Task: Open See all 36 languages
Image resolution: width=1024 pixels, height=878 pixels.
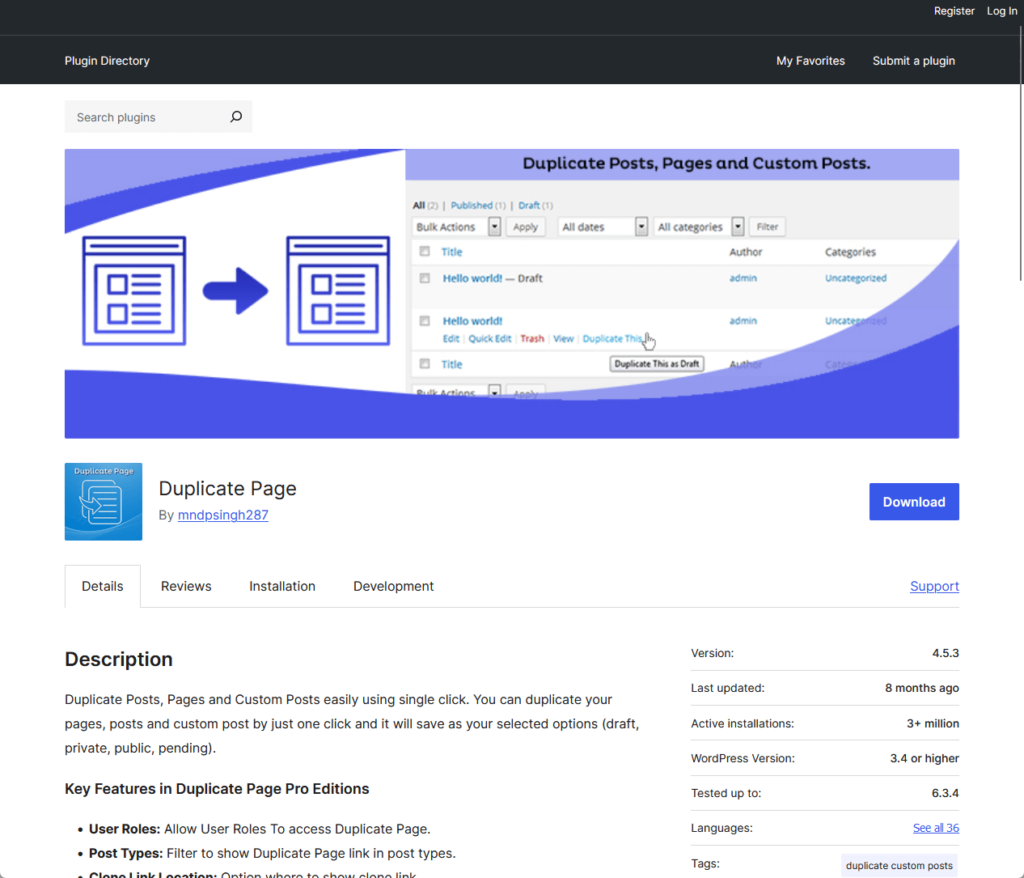Action: pyautogui.click(x=936, y=828)
